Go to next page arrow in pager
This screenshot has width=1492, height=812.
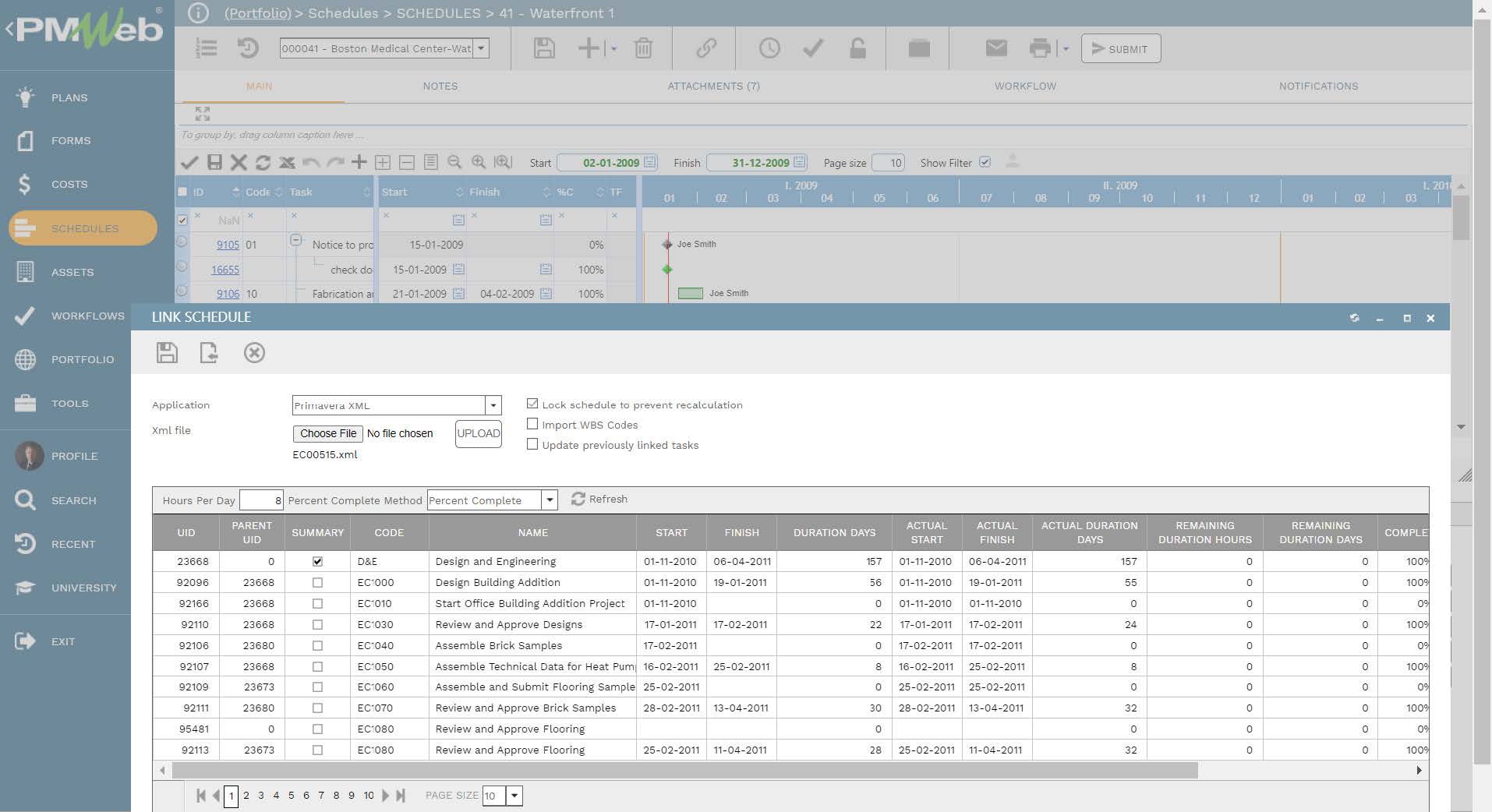tap(385, 796)
